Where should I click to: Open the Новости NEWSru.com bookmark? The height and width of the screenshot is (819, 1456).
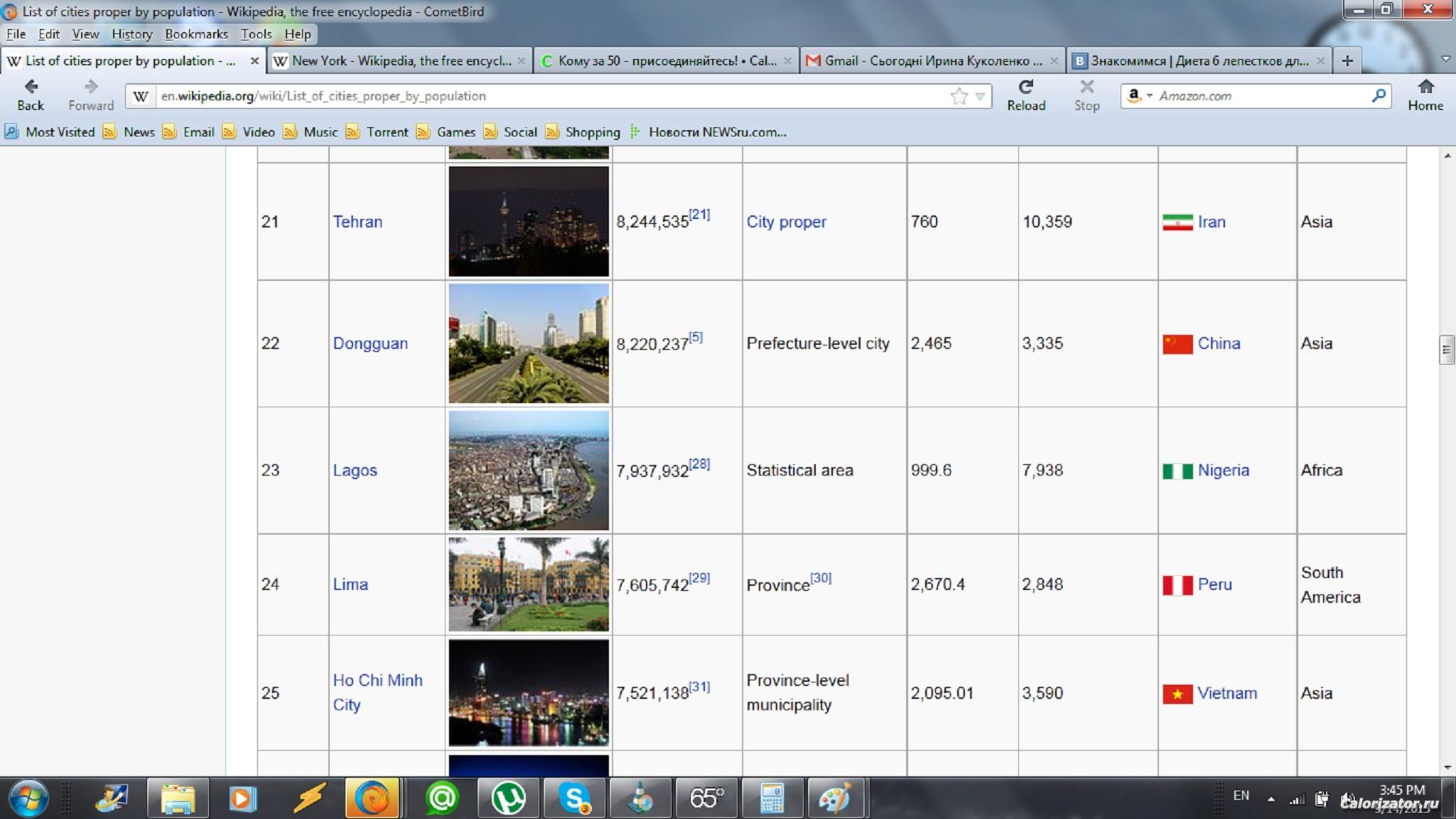(708, 132)
